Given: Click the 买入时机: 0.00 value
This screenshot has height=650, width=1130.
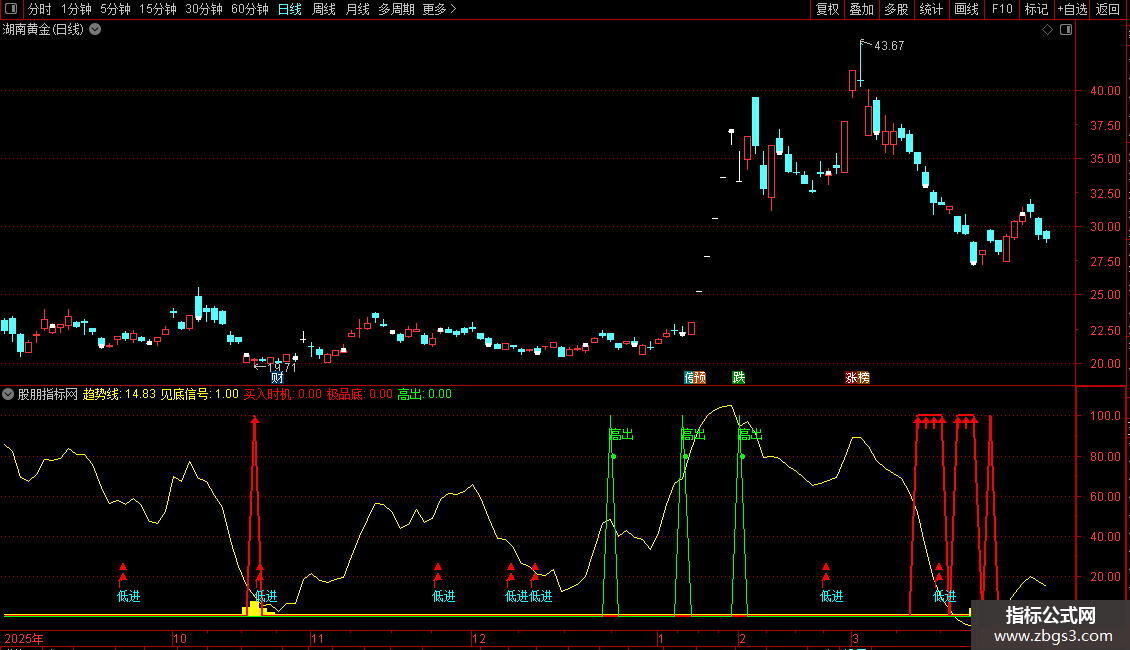Looking at the screenshot, I should (282, 394).
